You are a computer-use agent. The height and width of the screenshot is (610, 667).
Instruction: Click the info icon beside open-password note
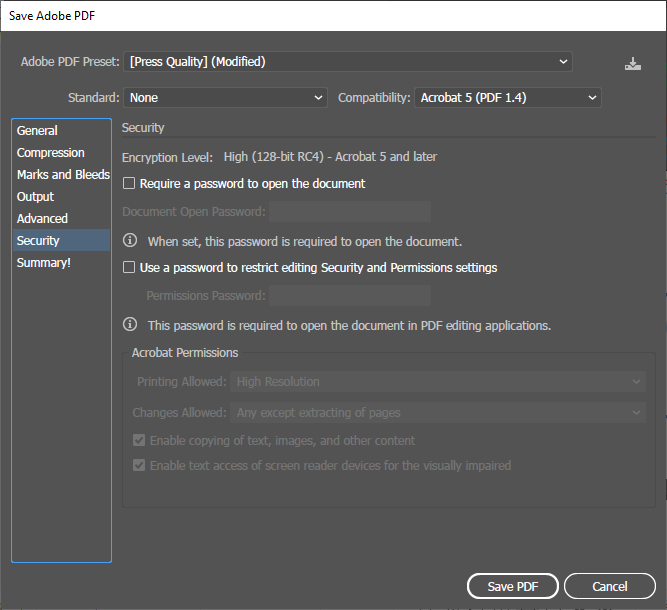[130, 240]
